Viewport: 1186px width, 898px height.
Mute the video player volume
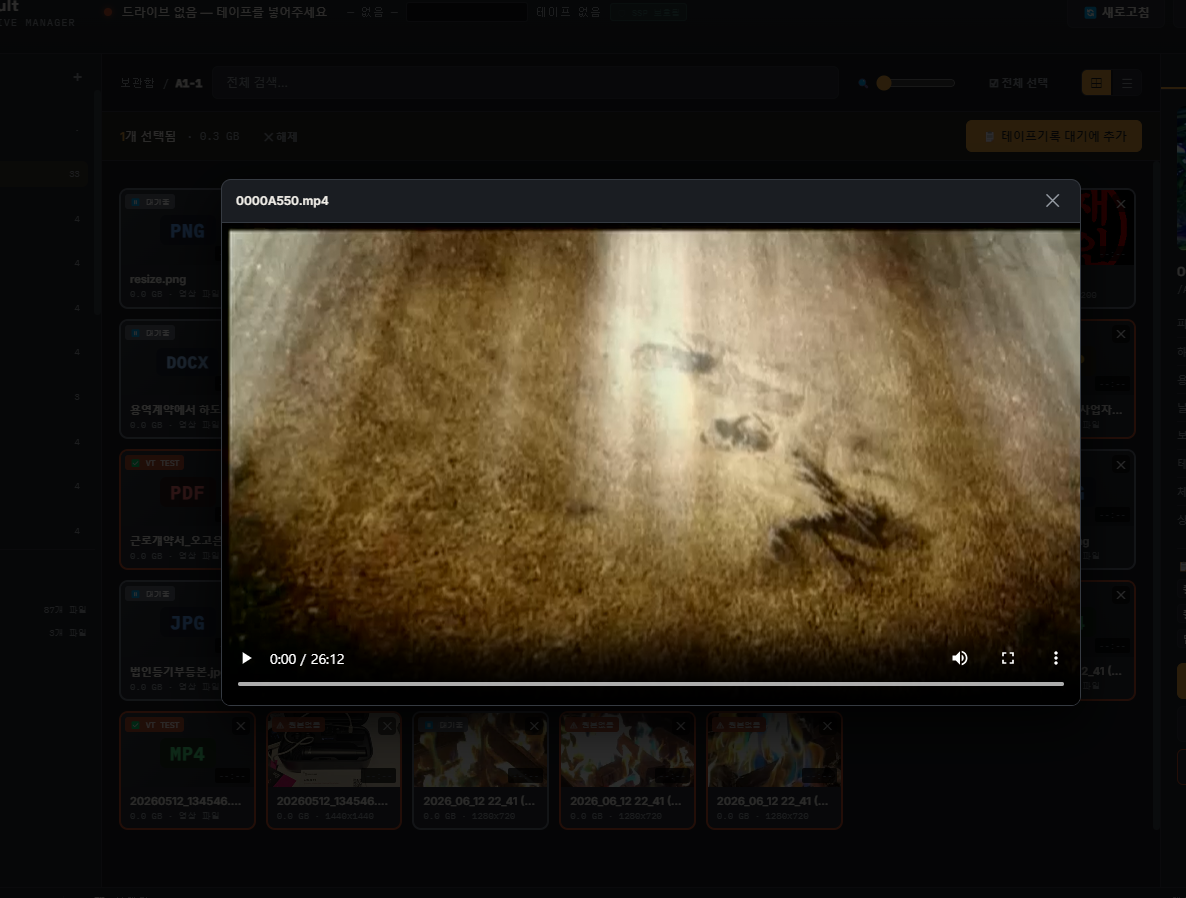[x=960, y=658]
